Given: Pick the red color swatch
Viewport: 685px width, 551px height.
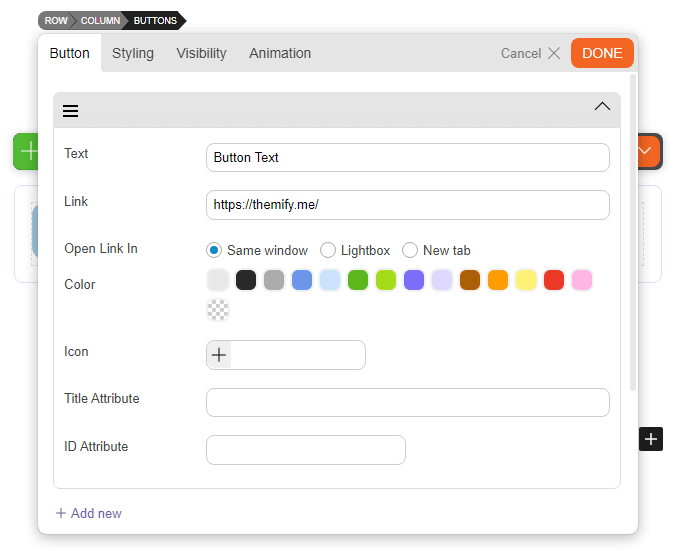Looking at the screenshot, I should pos(554,280).
